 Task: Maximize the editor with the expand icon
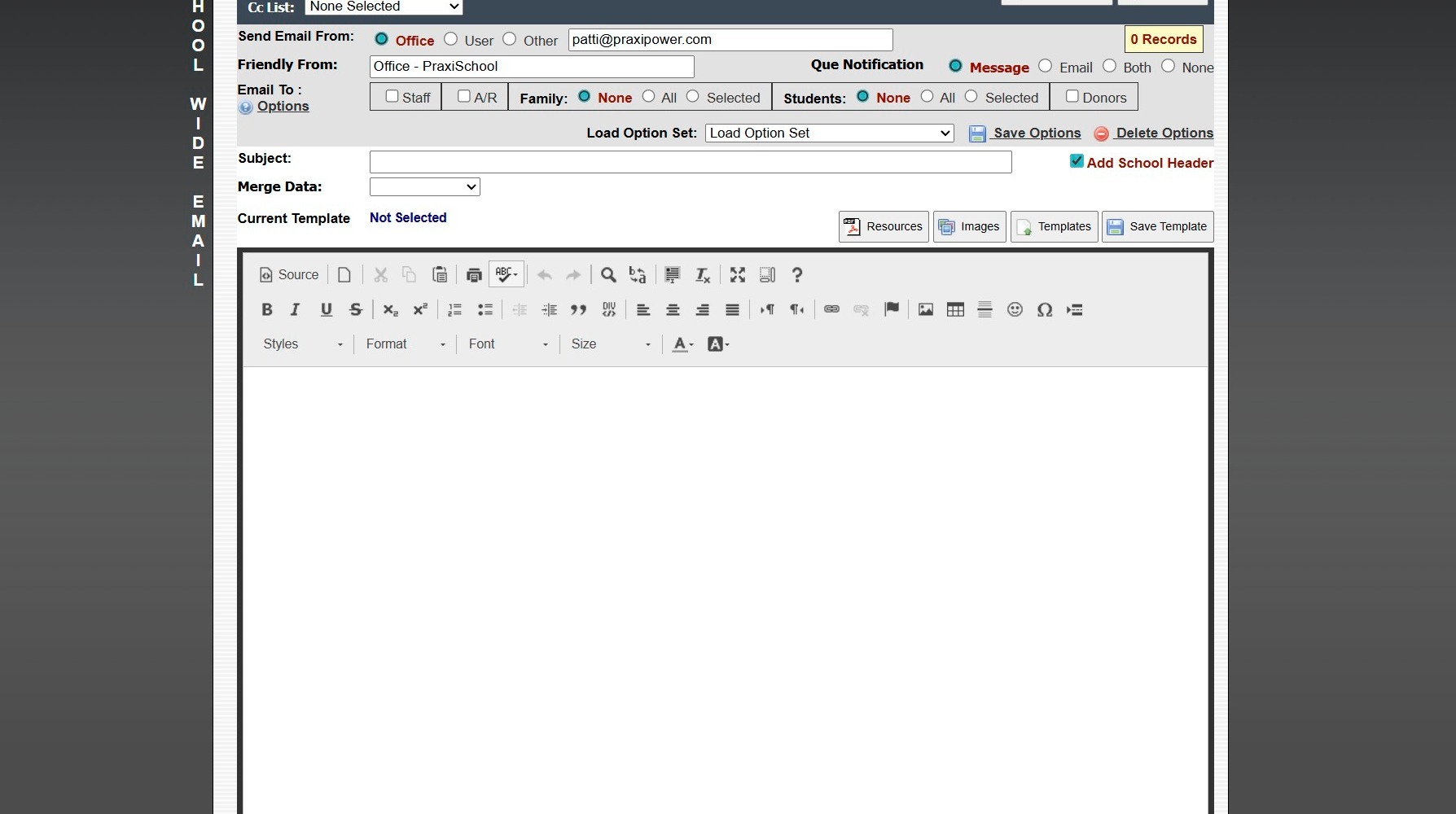[738, 275]
